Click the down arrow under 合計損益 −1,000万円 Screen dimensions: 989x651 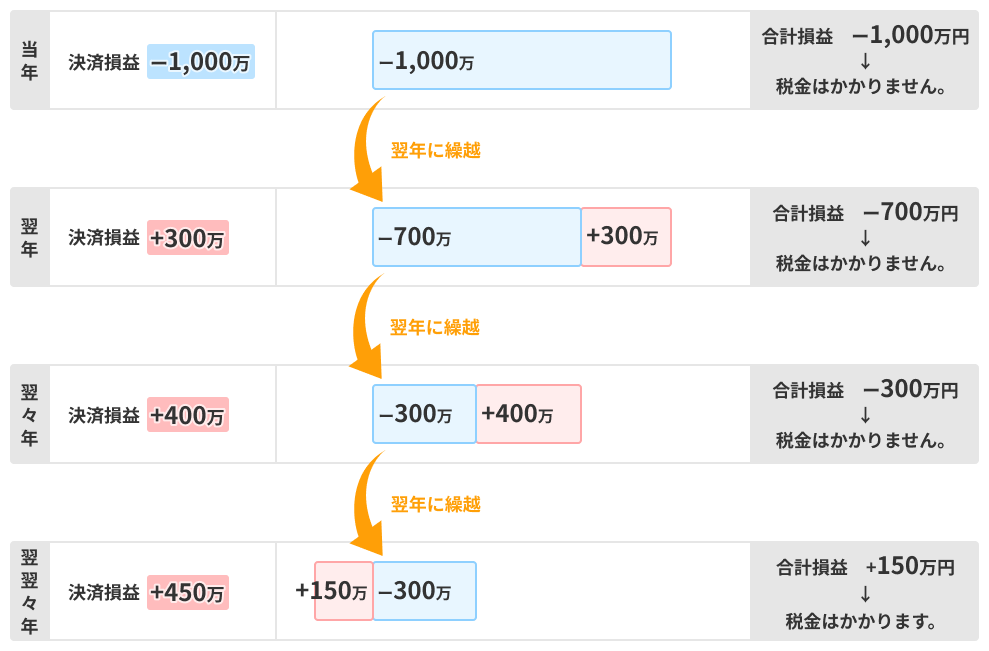(x=865, y=61)
